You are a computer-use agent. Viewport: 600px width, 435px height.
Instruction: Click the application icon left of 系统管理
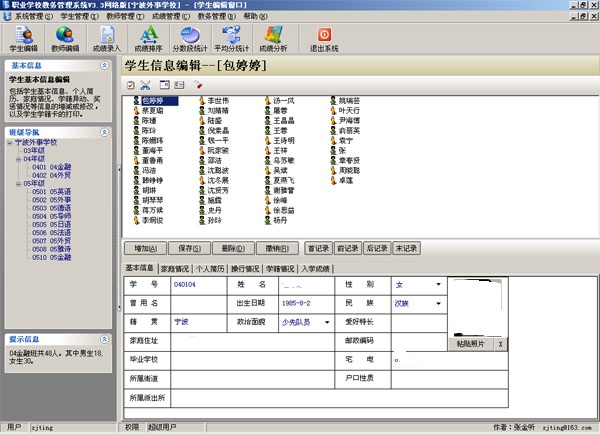click(x=7, y=16)
